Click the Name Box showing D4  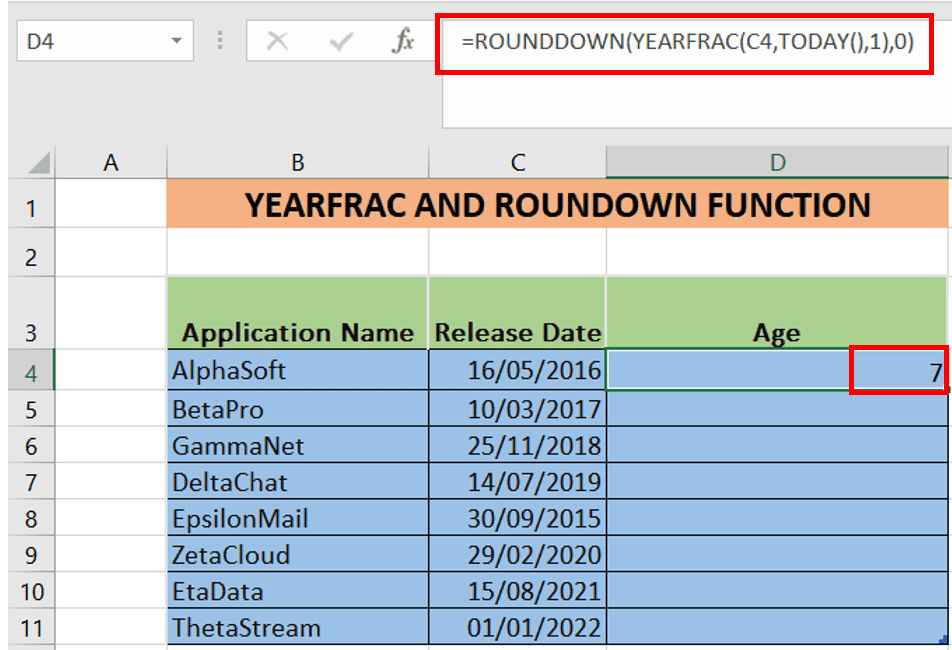click(x=105, y=41)
